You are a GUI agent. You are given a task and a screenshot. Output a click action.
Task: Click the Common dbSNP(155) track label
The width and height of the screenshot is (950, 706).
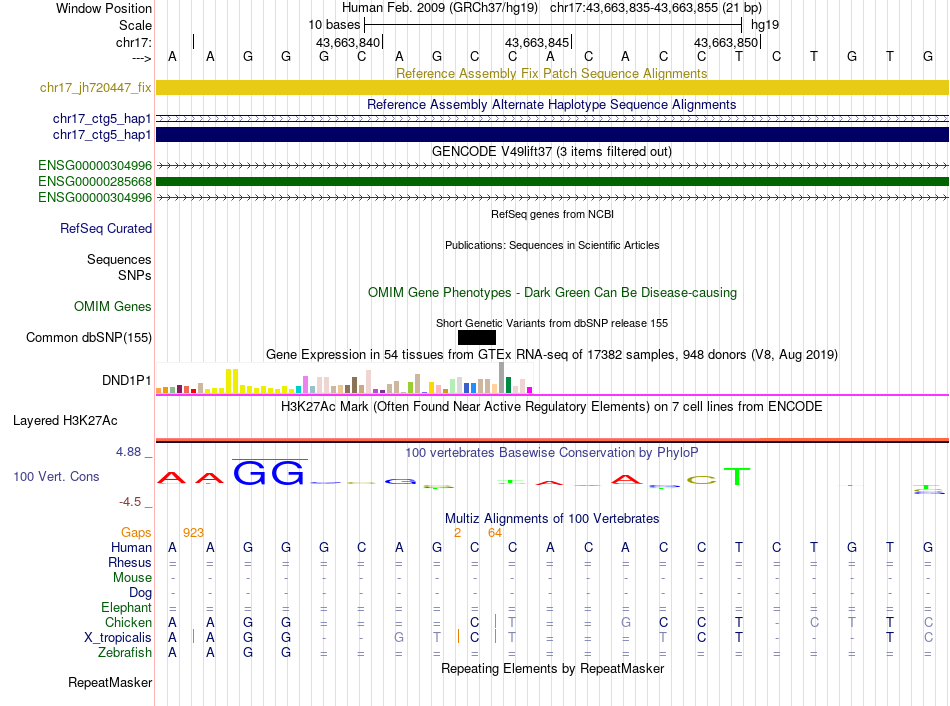coord(88,338)
